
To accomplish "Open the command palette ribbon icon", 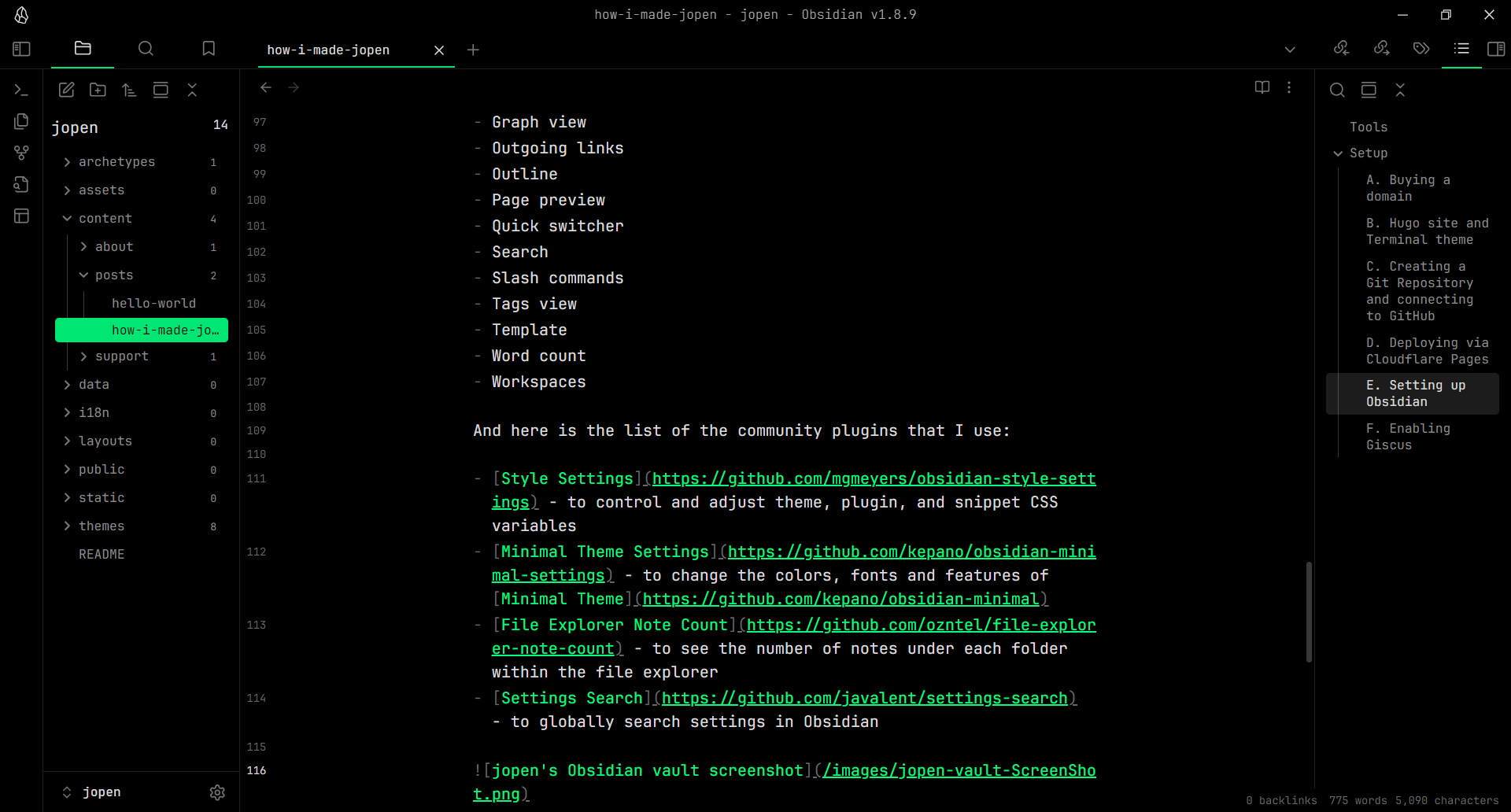I will point(21,90).
